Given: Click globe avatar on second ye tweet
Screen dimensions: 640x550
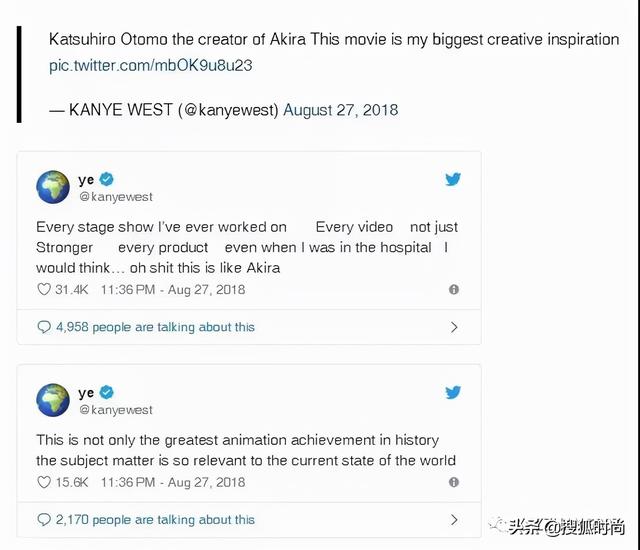Looking at the screenshot, I should [x=53, y=400].
